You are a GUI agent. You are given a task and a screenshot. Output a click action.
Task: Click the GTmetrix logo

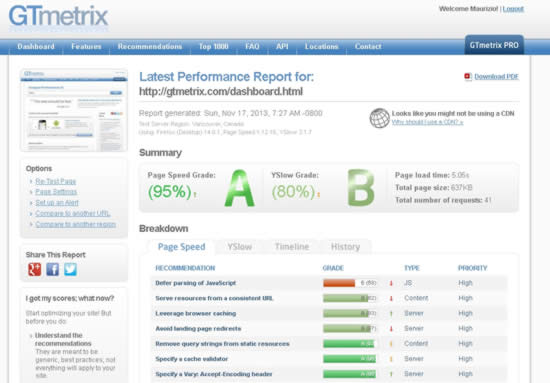(x=58, y=16)
